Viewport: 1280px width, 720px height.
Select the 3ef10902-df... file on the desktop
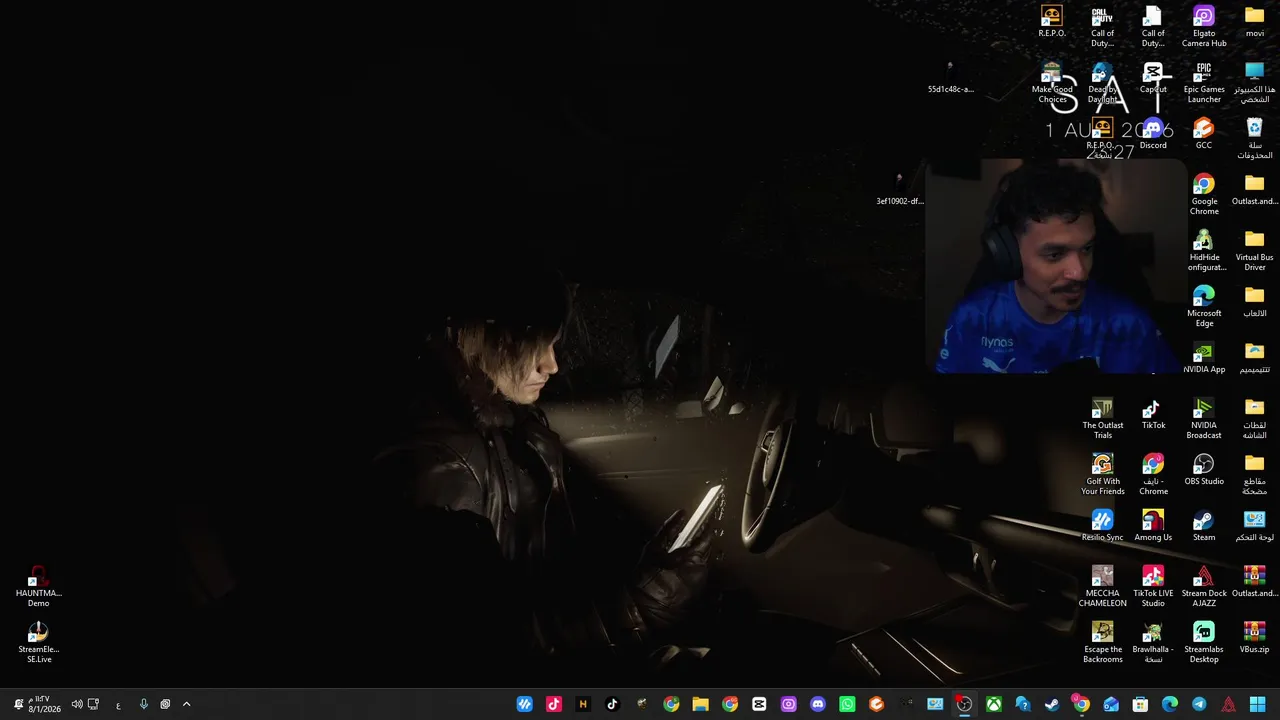point(899,190)
